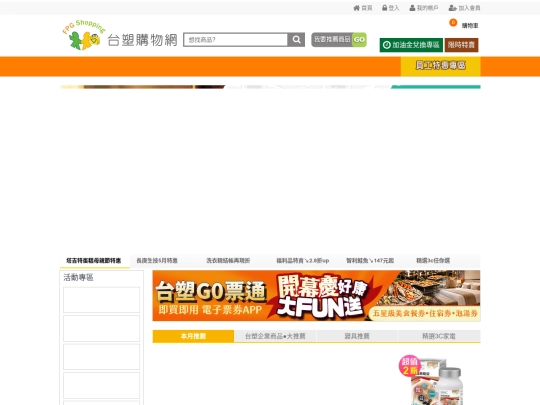Viewport: 540px width, 405px height.
Task: Click the 想找商品? search field
Action: [x=236, y=40]
